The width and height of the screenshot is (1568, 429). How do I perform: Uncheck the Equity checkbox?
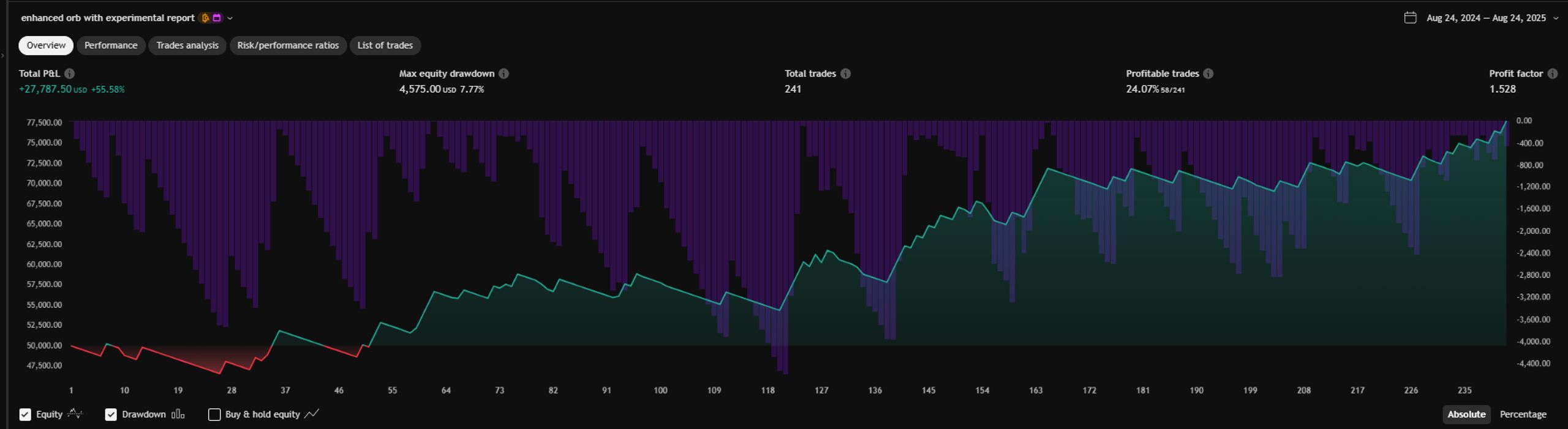(25, 414)
